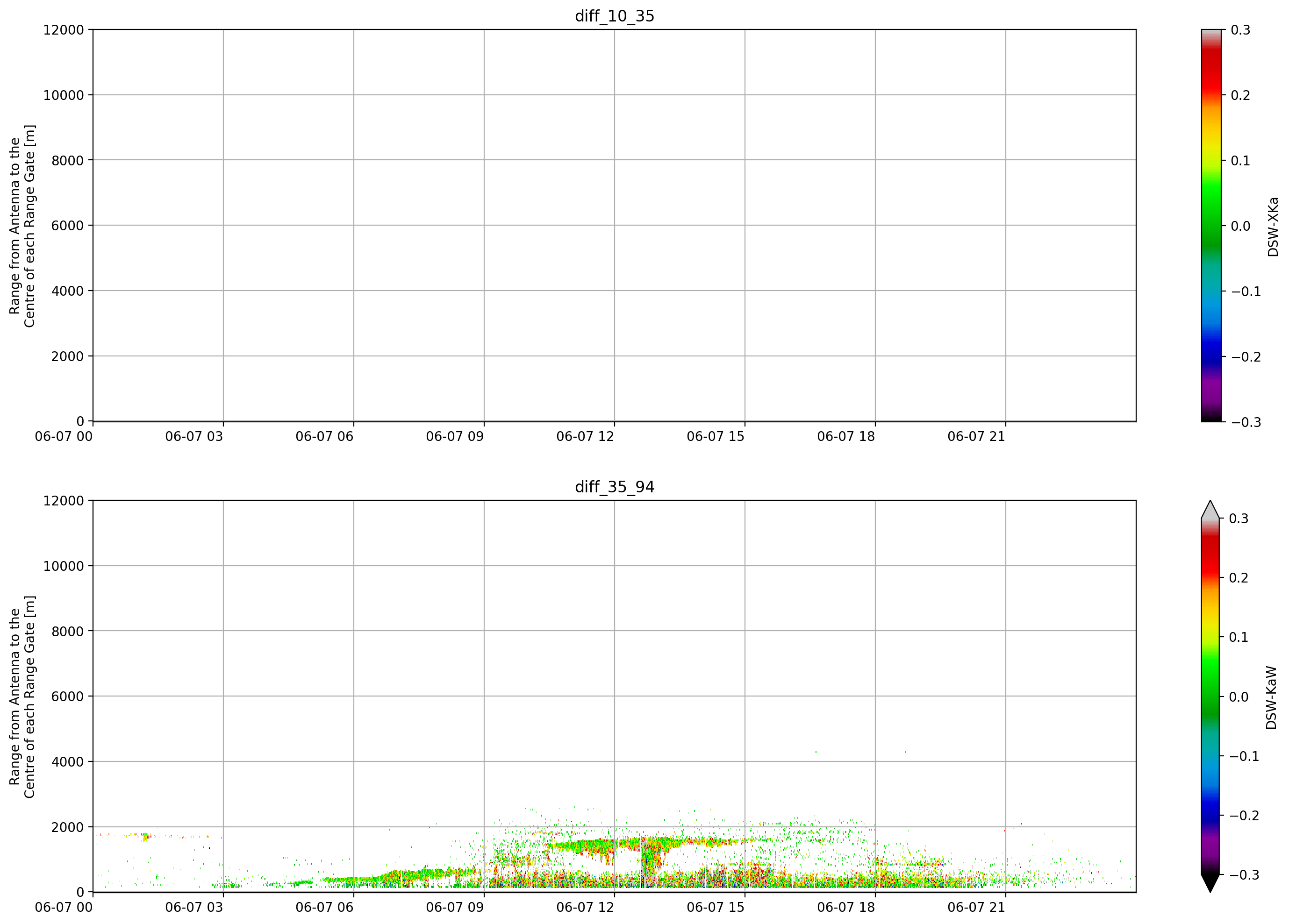Click the DSW-XKa colorbar gradient

(x=1211, y=226)
